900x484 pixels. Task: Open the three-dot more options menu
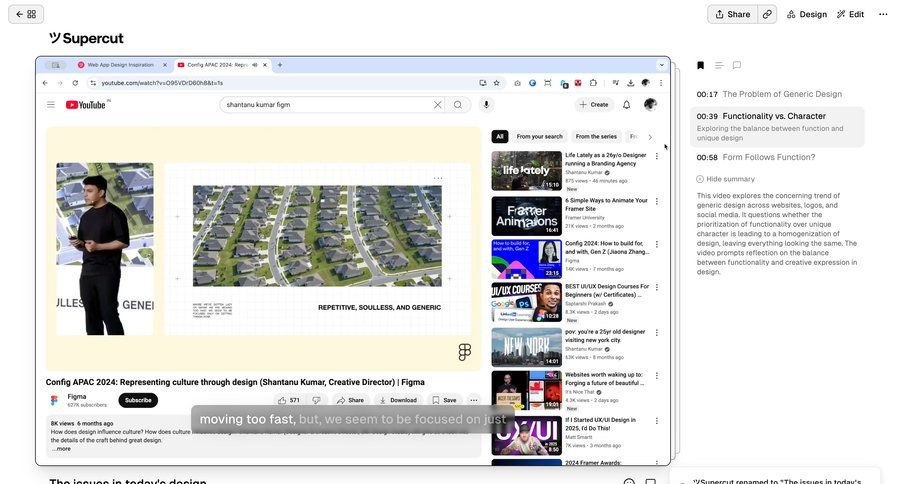coord(883,14)
